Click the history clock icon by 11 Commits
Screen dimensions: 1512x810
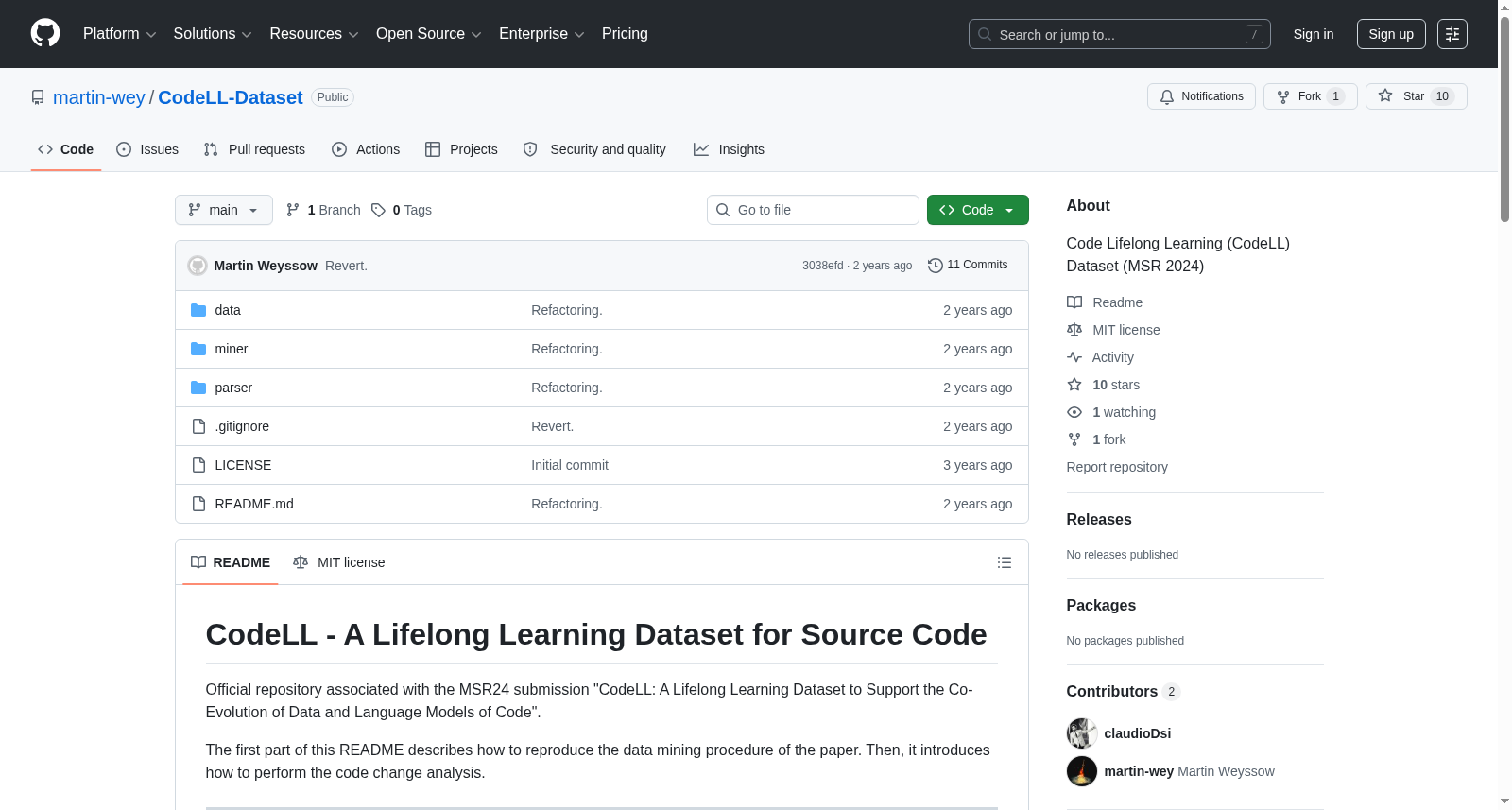[936, 266]
